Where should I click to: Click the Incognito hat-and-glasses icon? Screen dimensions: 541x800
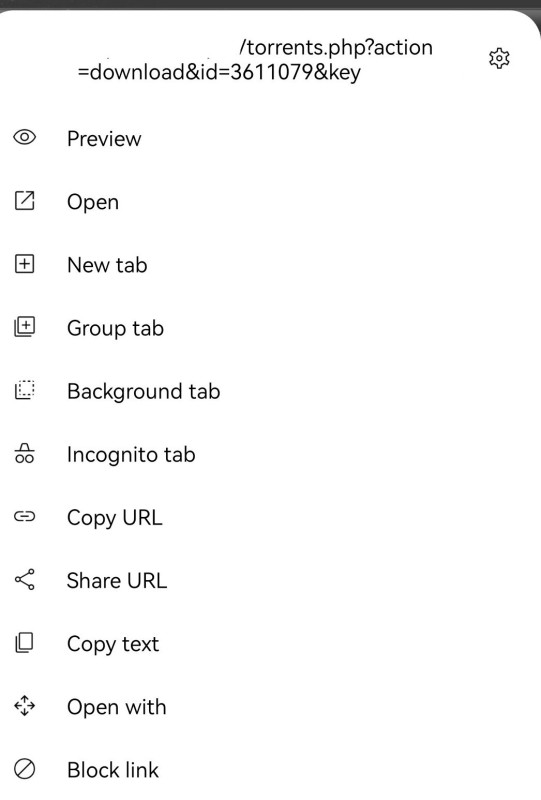pyautogui.click(x=24, y=453)
